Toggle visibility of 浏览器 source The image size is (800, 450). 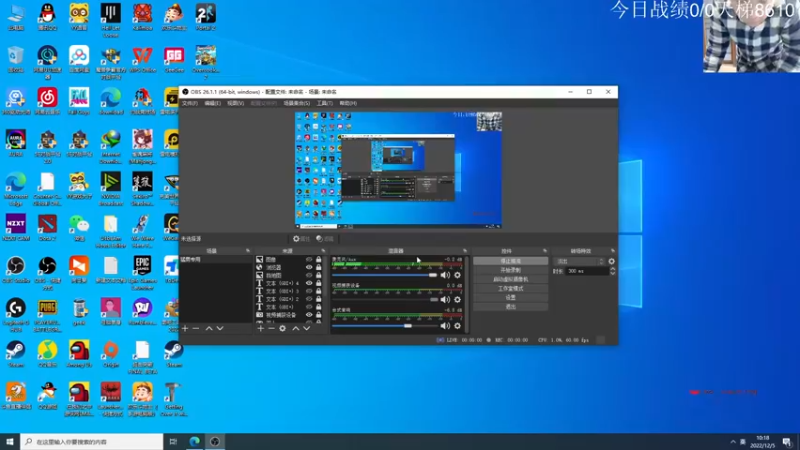tap(309, 267)
